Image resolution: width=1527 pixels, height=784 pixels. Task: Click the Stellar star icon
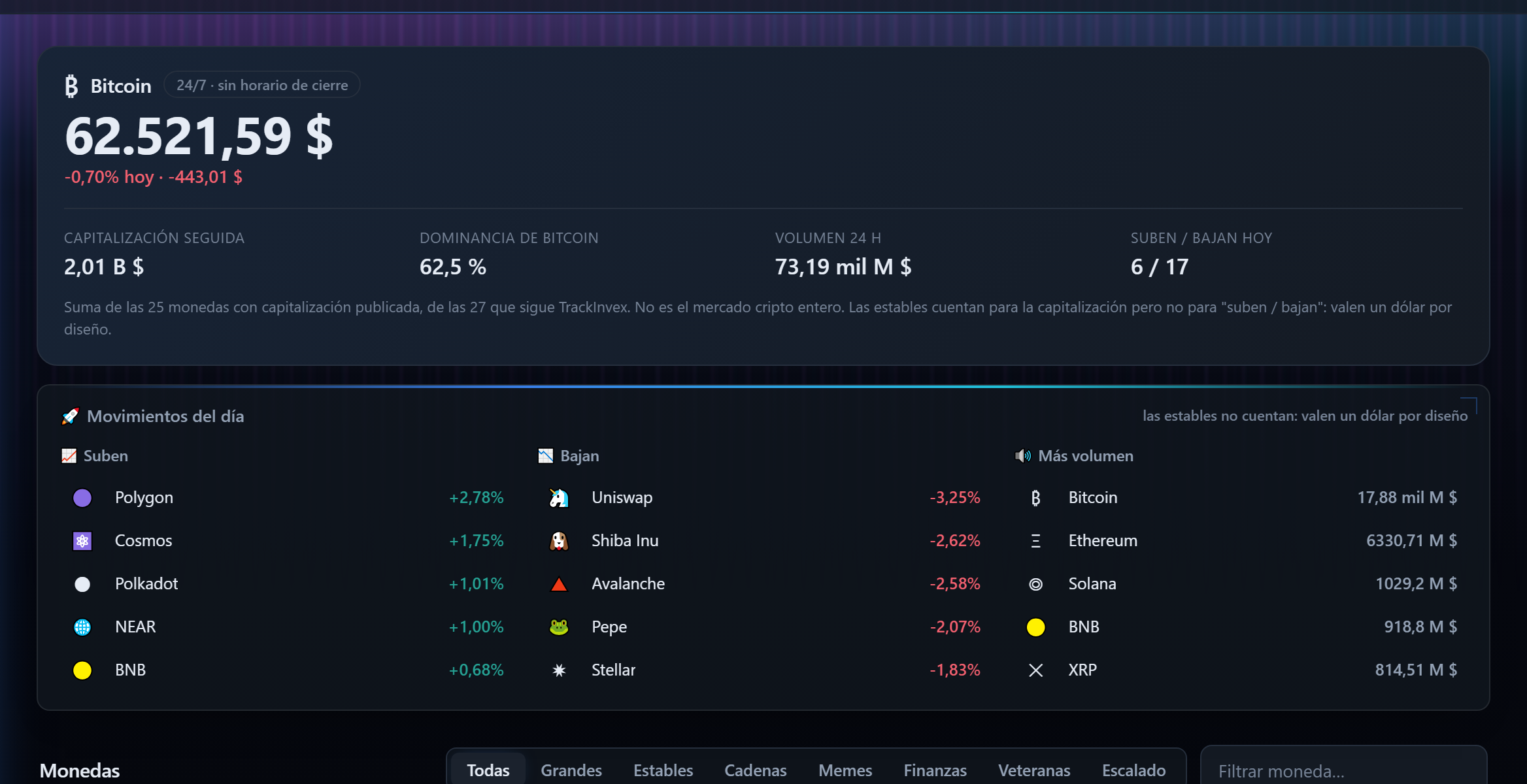coord(559,670)
